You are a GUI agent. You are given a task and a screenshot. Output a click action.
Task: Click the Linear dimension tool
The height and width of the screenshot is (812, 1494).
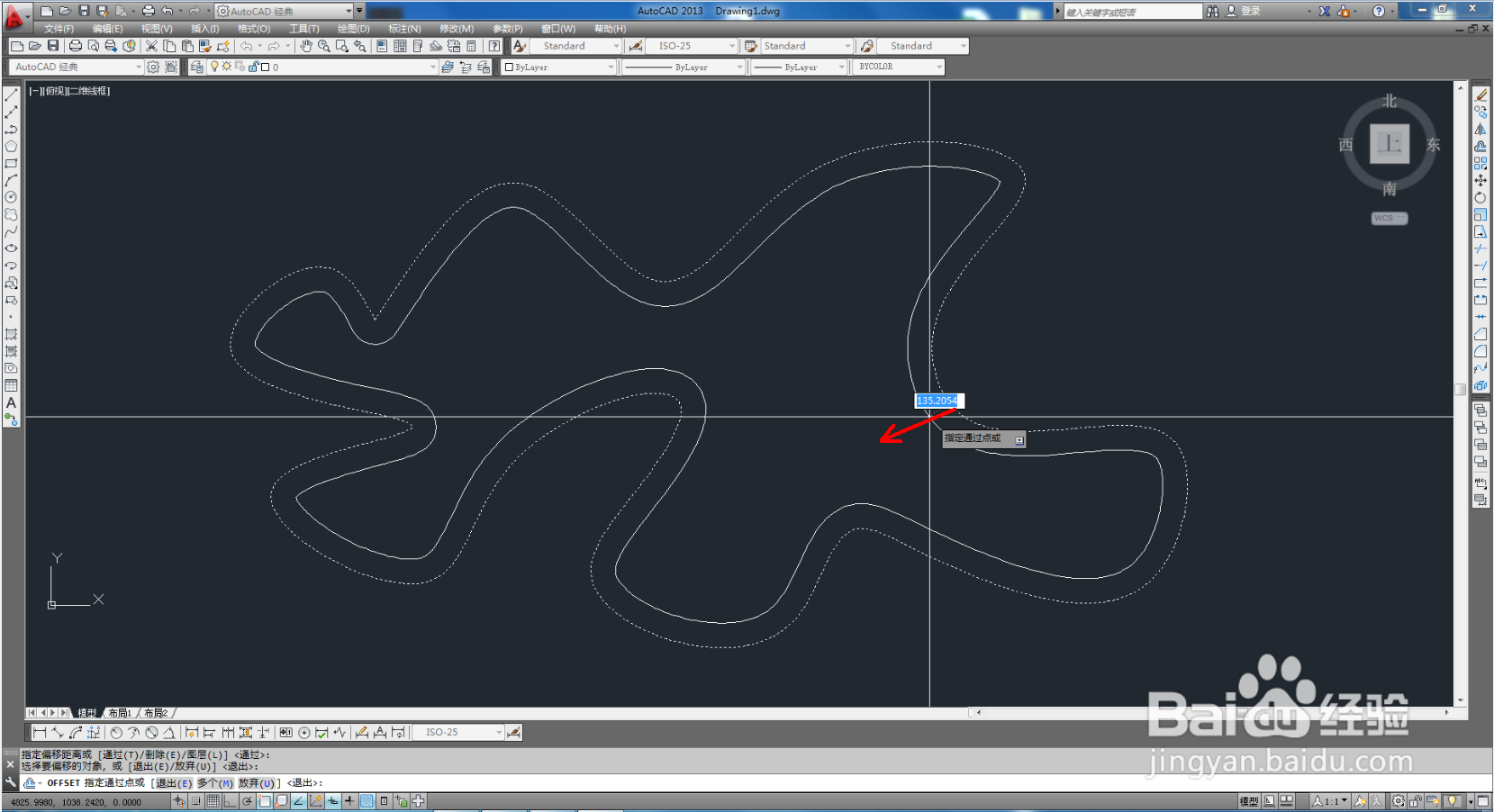(x=40, y=733)
